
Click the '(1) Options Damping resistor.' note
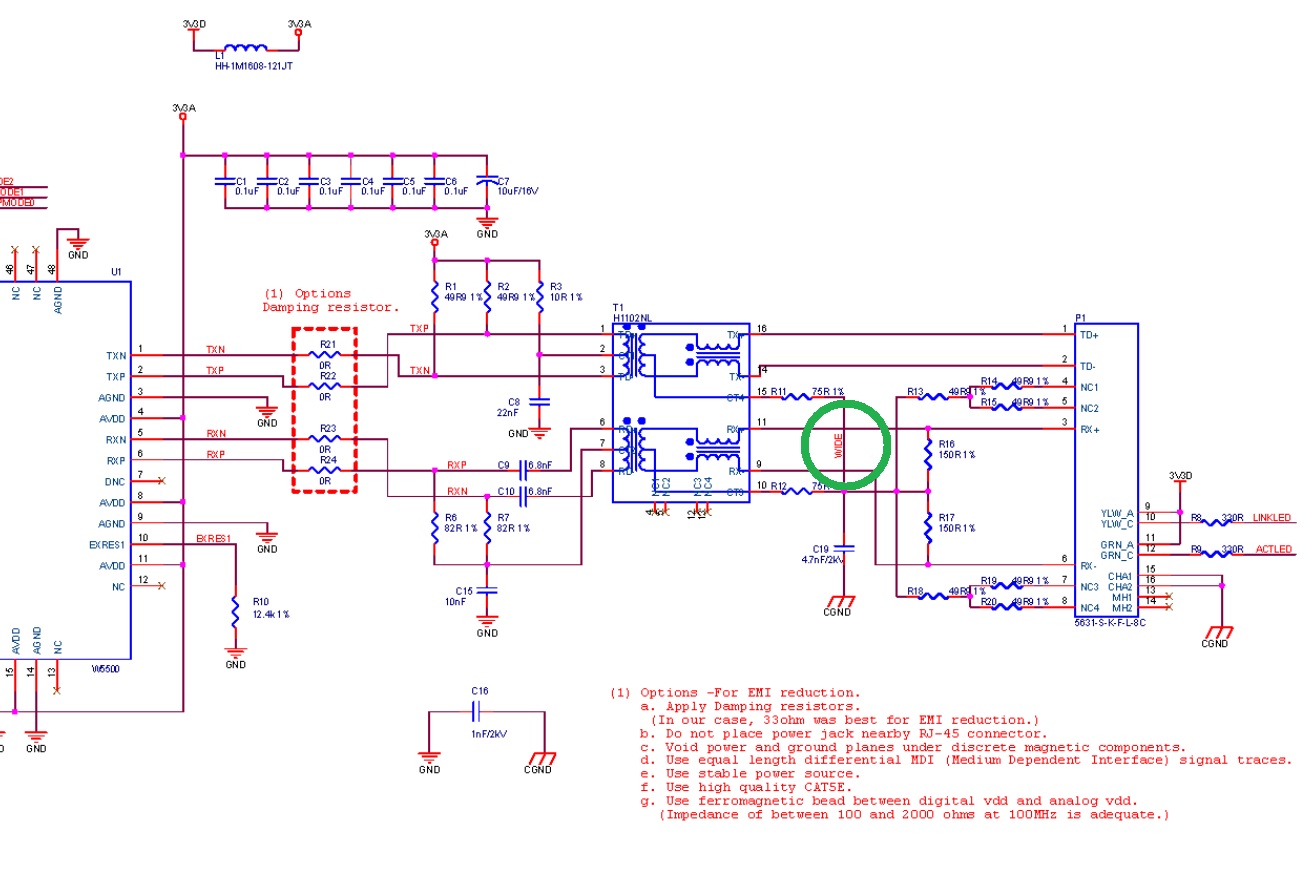click(331, 300)
